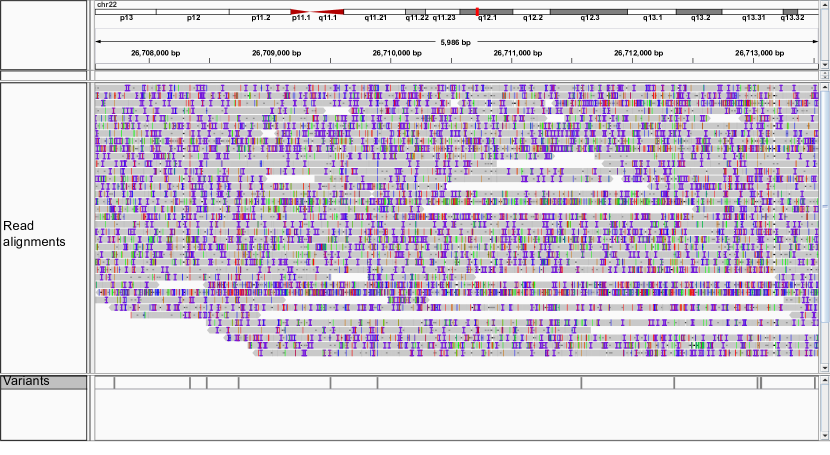Click the read alignments panel scroll-down arrow
Viewport: 830px width, 455px height.
(825, 368)
